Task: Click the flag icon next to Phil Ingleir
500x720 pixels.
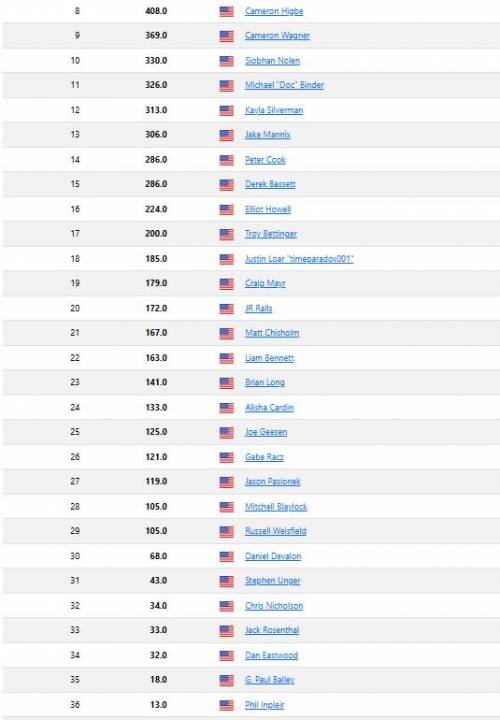Action: tap(226, 705)
